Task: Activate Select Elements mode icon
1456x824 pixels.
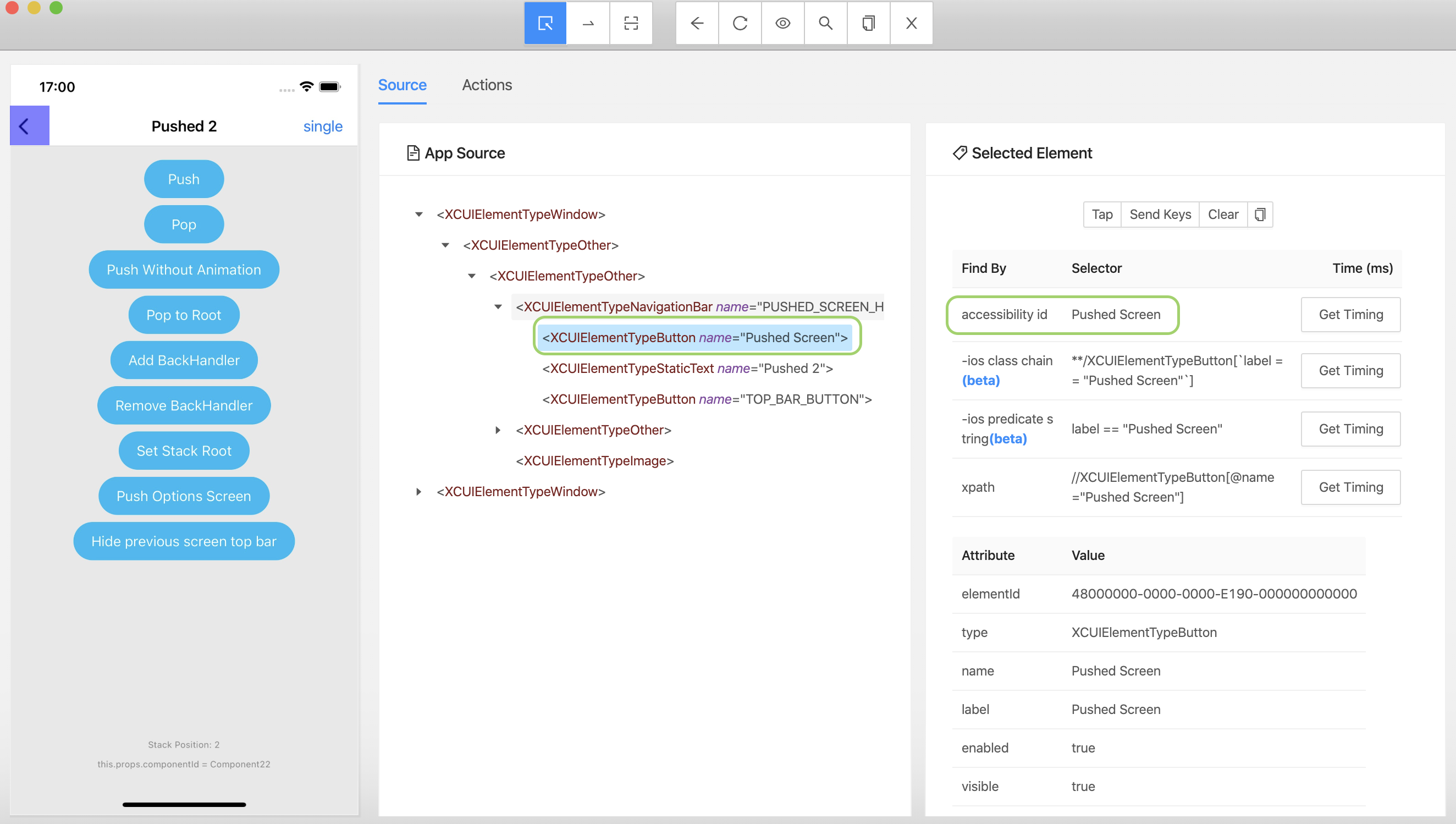Action: click(x=545, y=23)
